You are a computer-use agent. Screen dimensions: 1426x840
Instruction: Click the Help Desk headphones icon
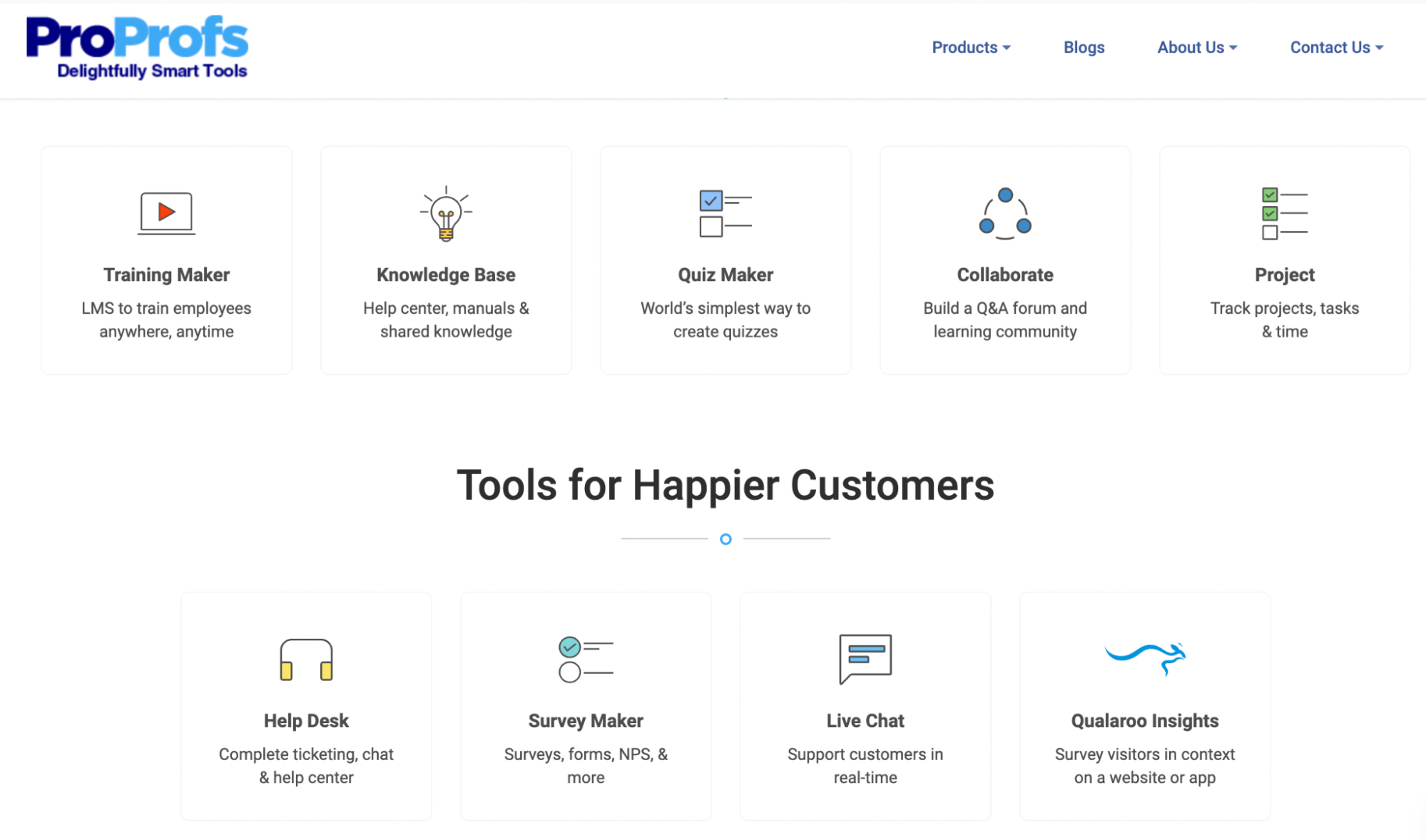[x=306, y=660]
